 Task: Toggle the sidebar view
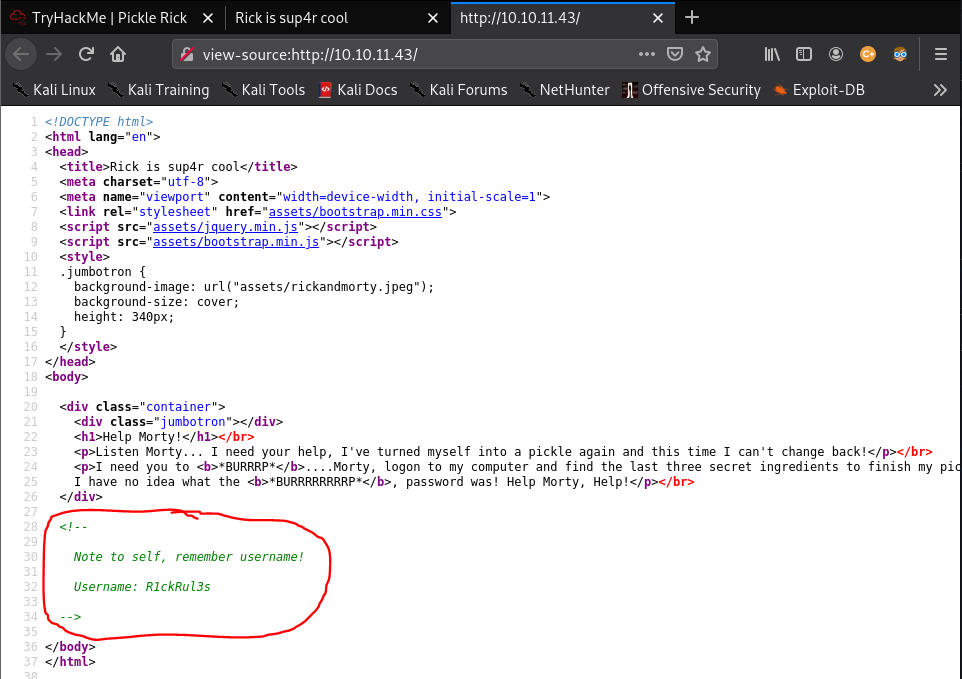click(x=804, y=55)
